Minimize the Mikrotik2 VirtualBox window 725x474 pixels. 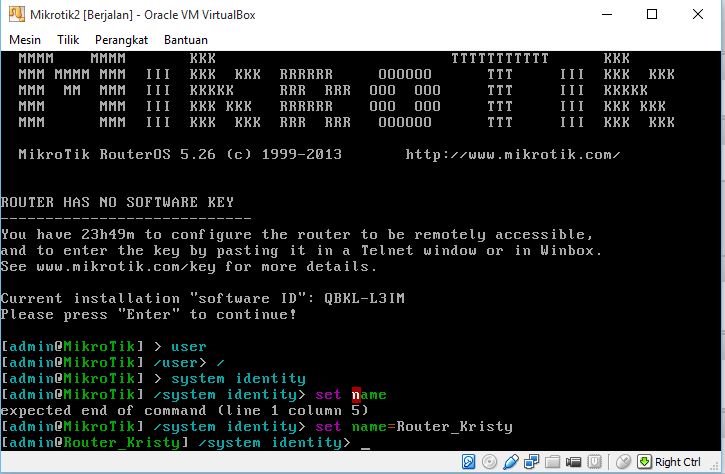(x=607, y=14)
